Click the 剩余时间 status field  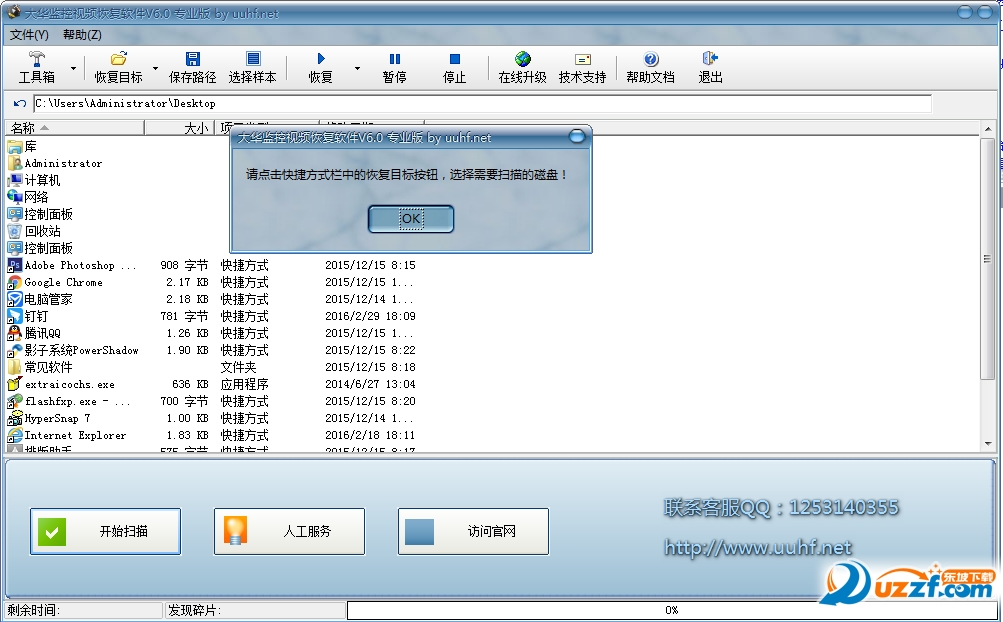tap(84, 610)
